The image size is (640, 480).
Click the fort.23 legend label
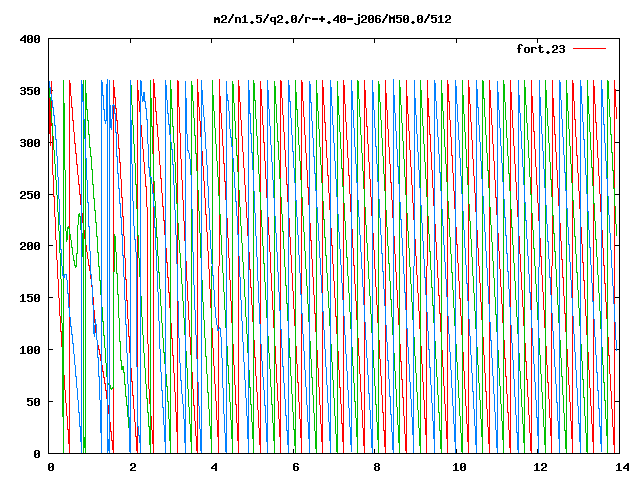(x=541, y=49)
